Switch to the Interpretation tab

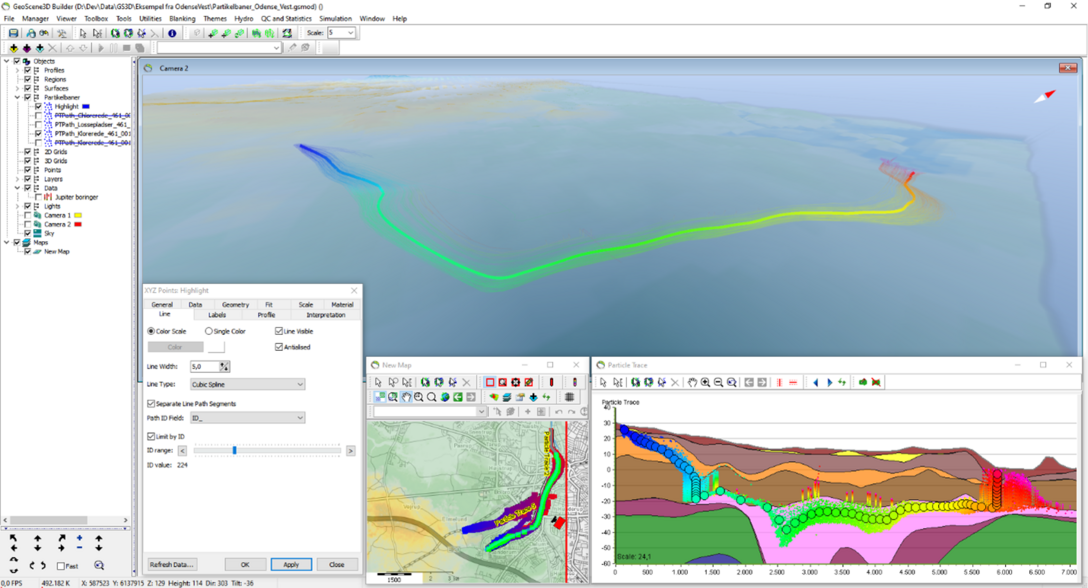(325, 315)
